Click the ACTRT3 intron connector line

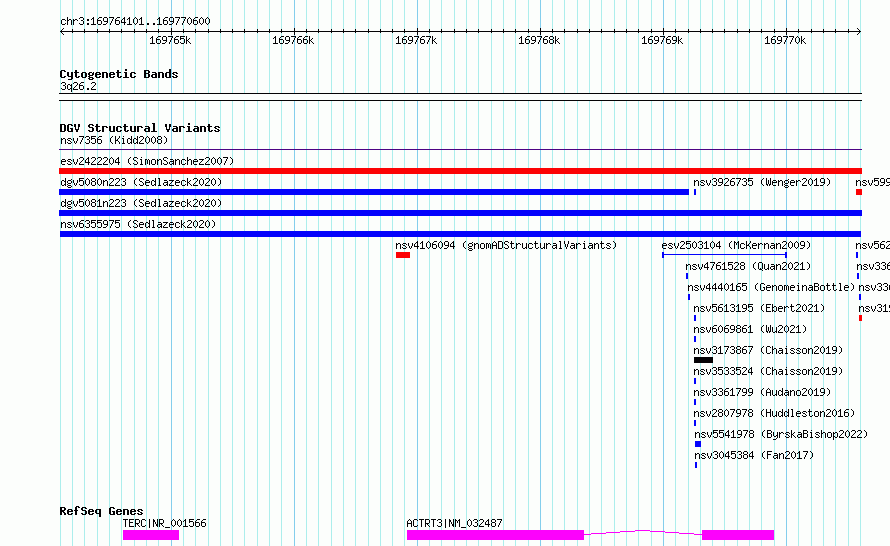[643, 532]
